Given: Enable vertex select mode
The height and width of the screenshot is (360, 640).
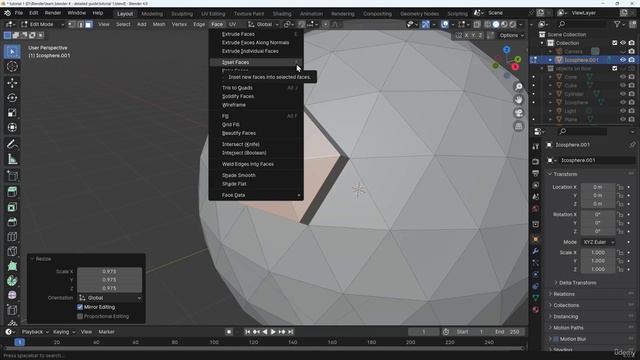Looking at the screenshot, I should [72, 24].
